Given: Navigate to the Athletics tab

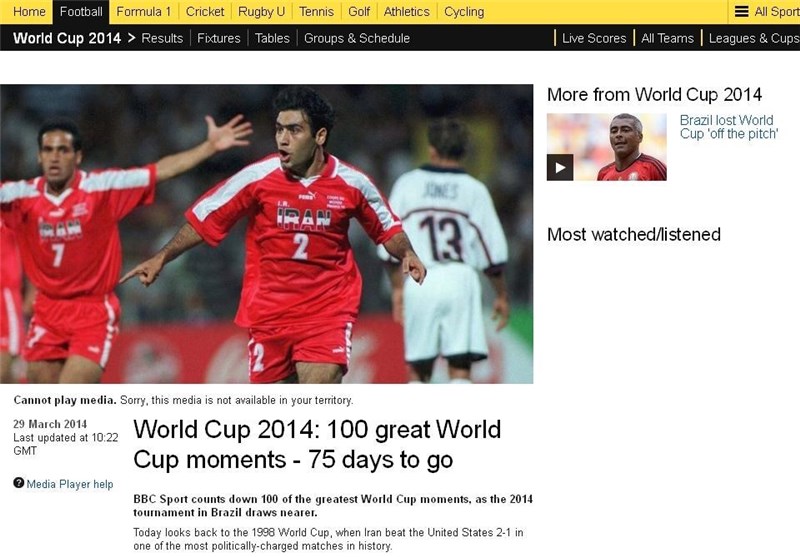Looking at the screenshot, I should (406, 12).
